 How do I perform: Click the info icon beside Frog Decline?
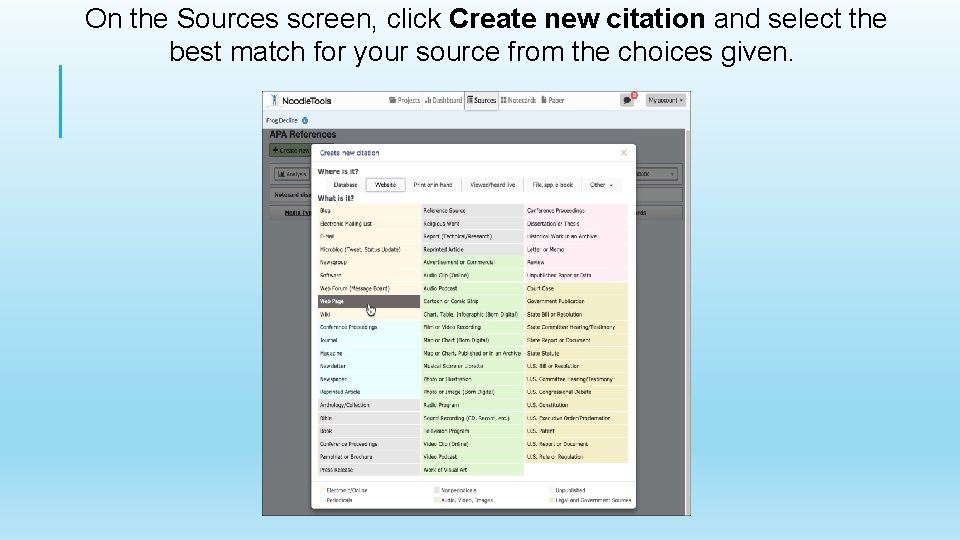point(305,121)
